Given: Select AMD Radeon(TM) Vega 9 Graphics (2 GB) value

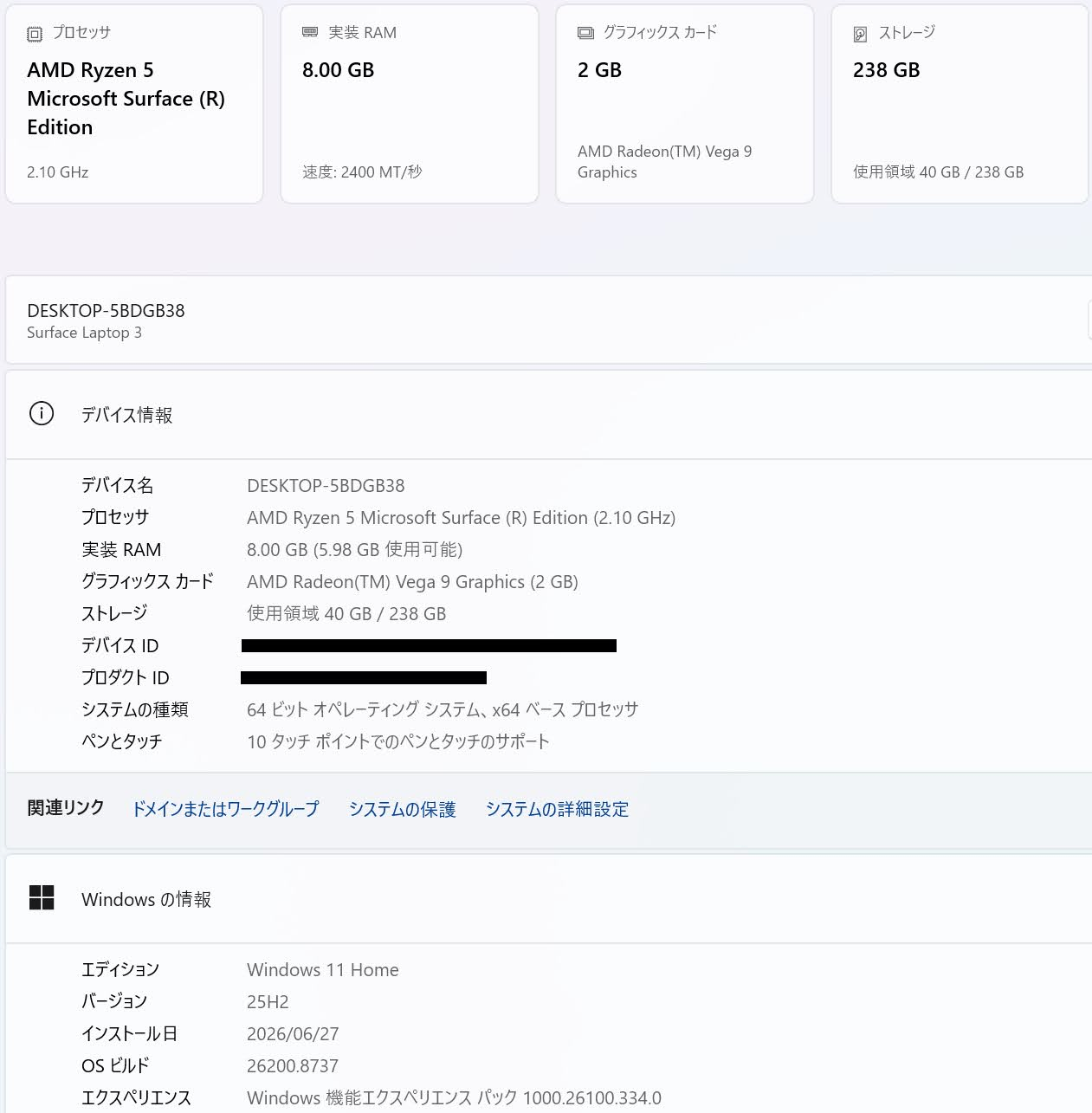Looking at the screenshot, I should click(412, 582).
